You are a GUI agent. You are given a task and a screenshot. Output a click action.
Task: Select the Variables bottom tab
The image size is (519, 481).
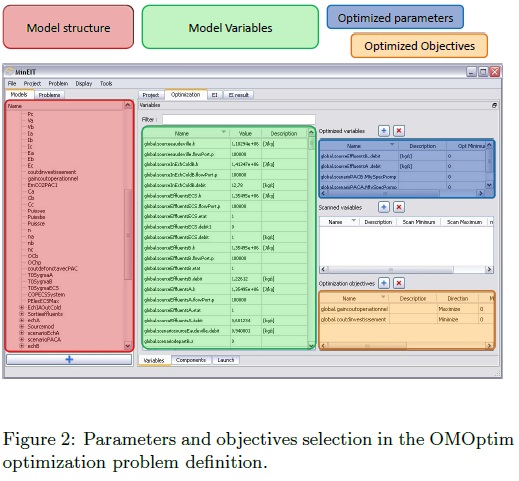pos(154,360)
